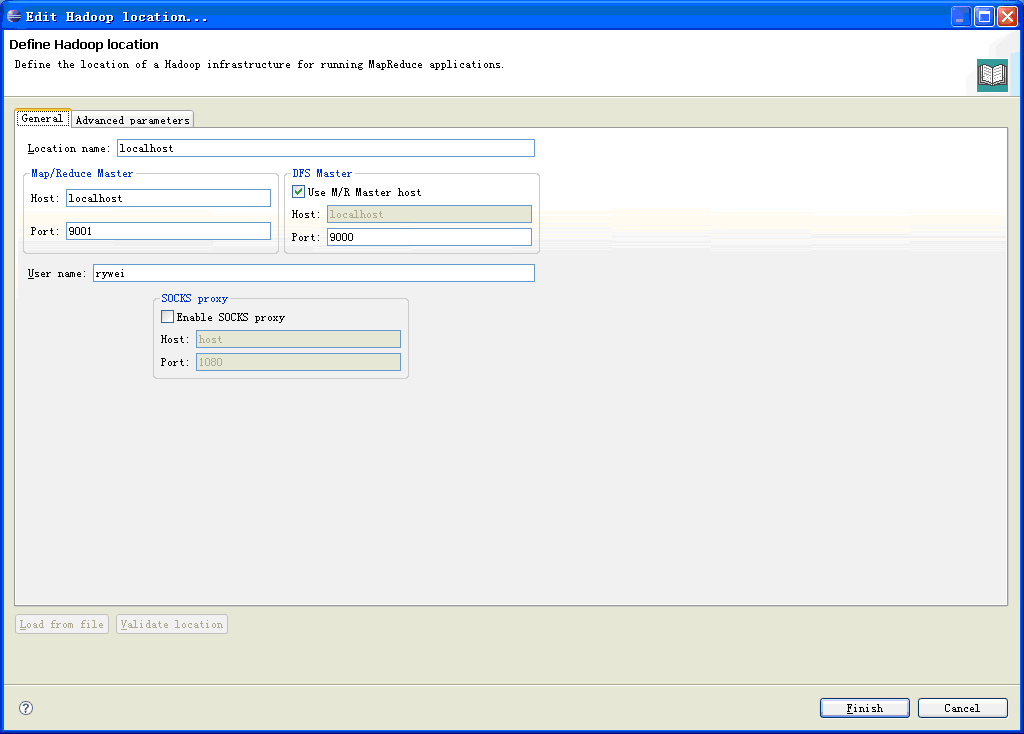The image size is (1024, 734).
Task: Click the Location name input field
Action: click(325, 147)
